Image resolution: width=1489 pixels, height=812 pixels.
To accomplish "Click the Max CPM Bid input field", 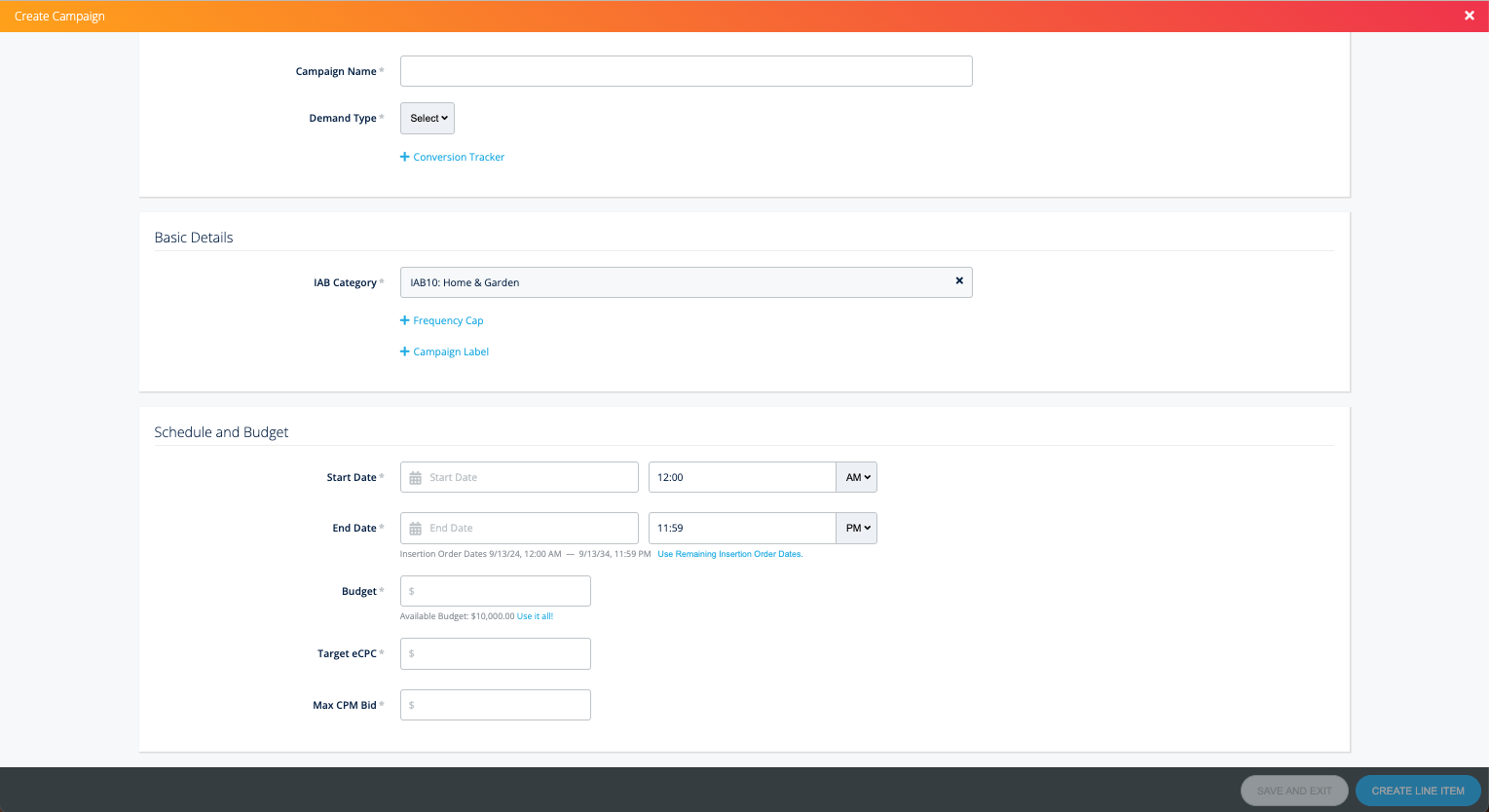I will pyautogui.click(x=496, y=705).
